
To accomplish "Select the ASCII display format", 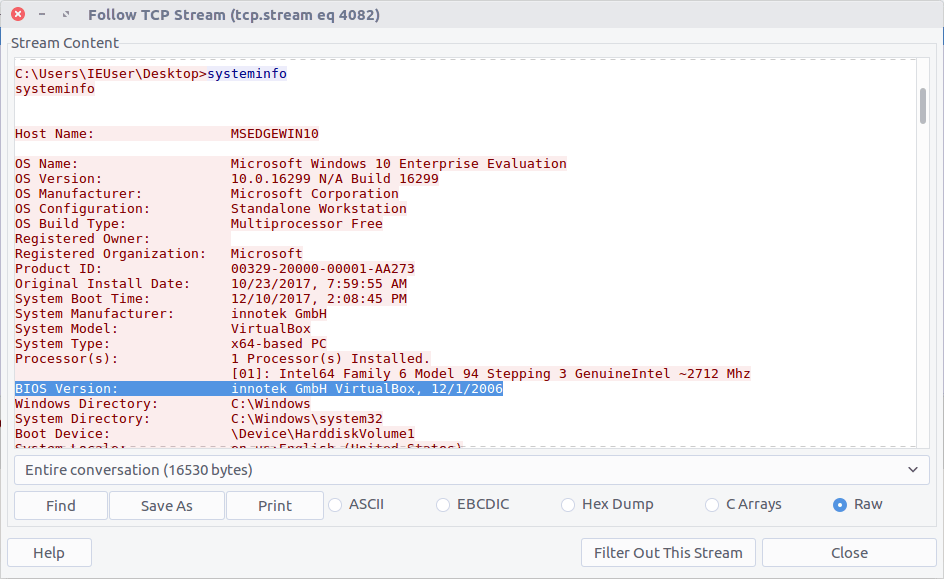I will coord(336,505).
